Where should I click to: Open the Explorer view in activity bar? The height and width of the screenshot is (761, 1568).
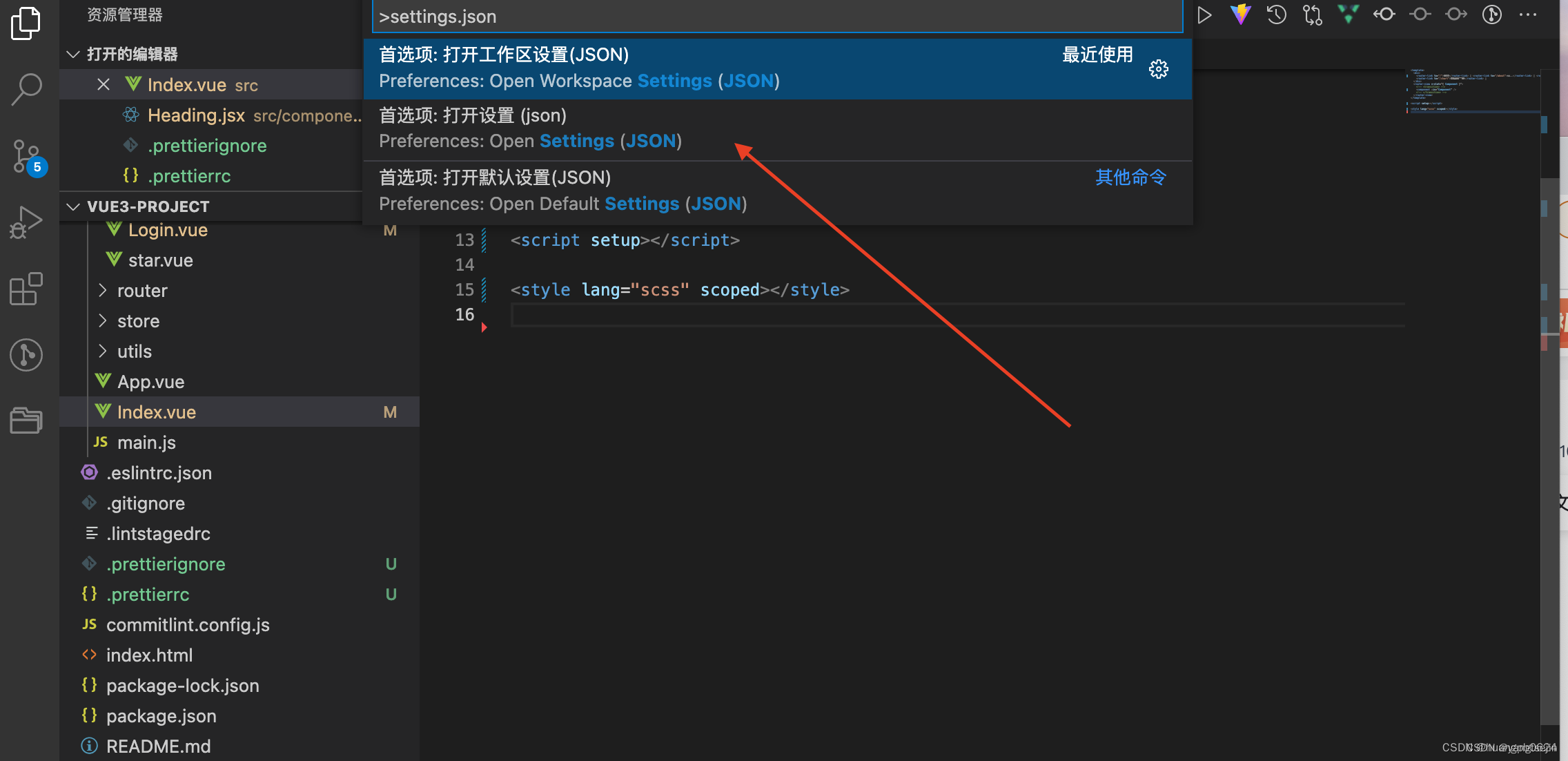tap(26, 23)
